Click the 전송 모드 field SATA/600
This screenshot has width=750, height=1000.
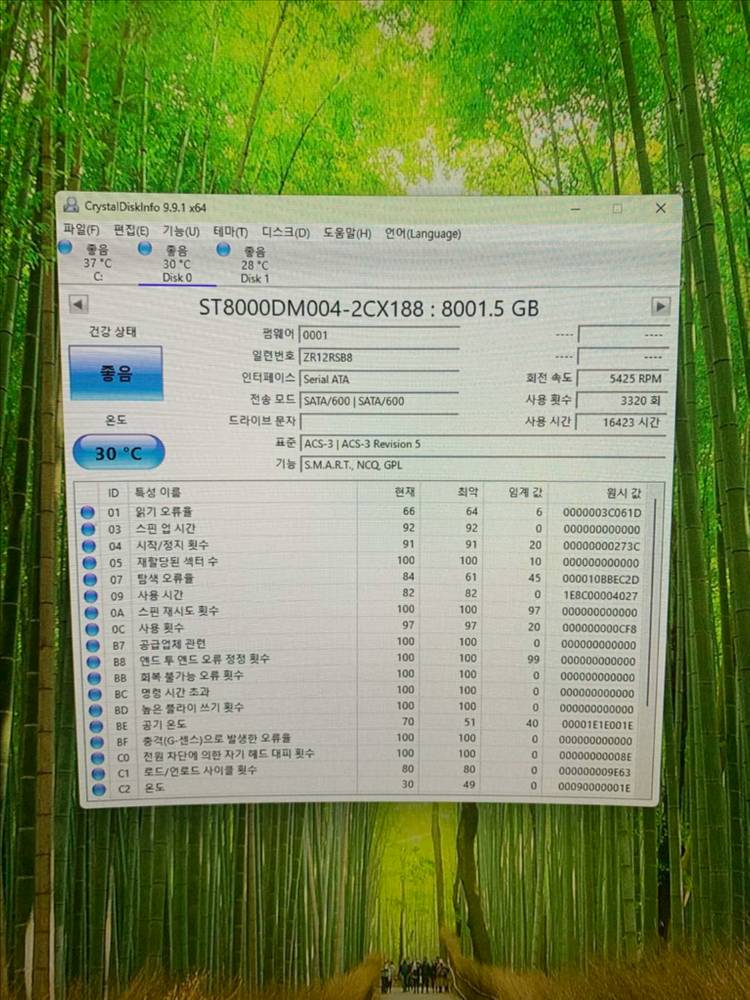[379, 401]
